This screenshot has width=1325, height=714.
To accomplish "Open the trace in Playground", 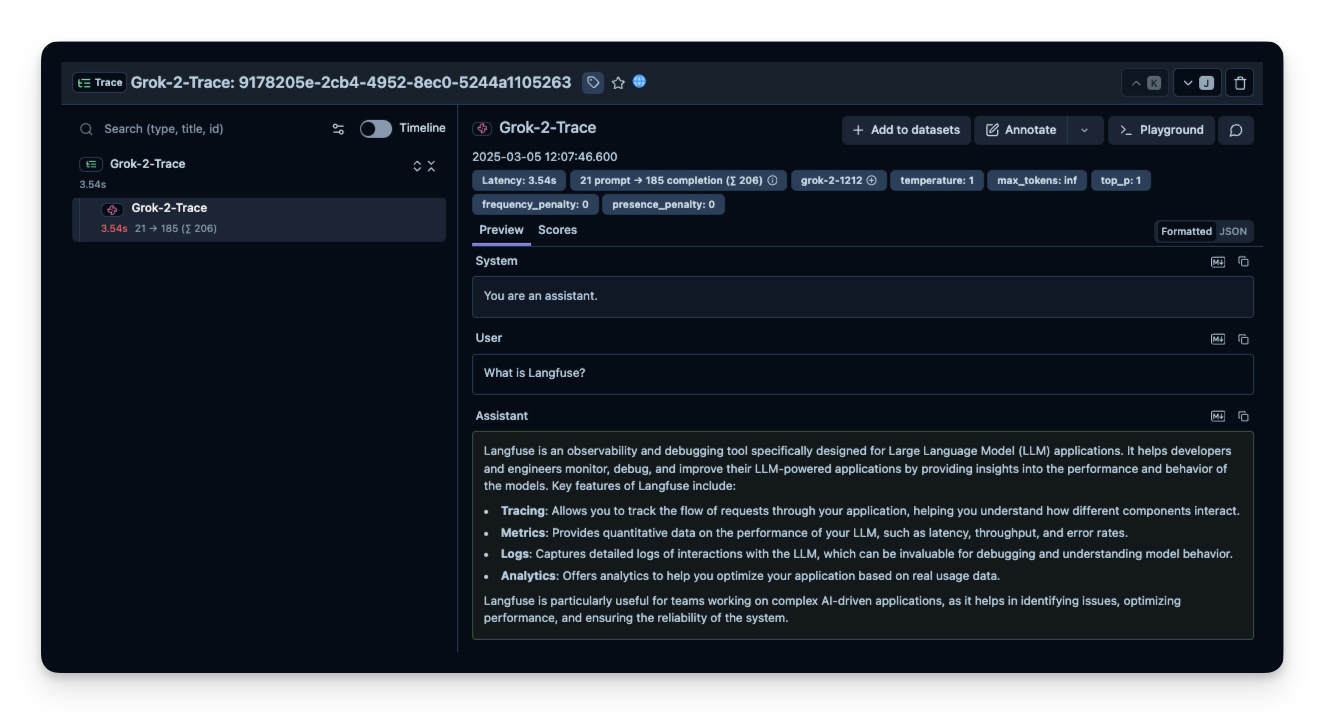I will 1161,130.
